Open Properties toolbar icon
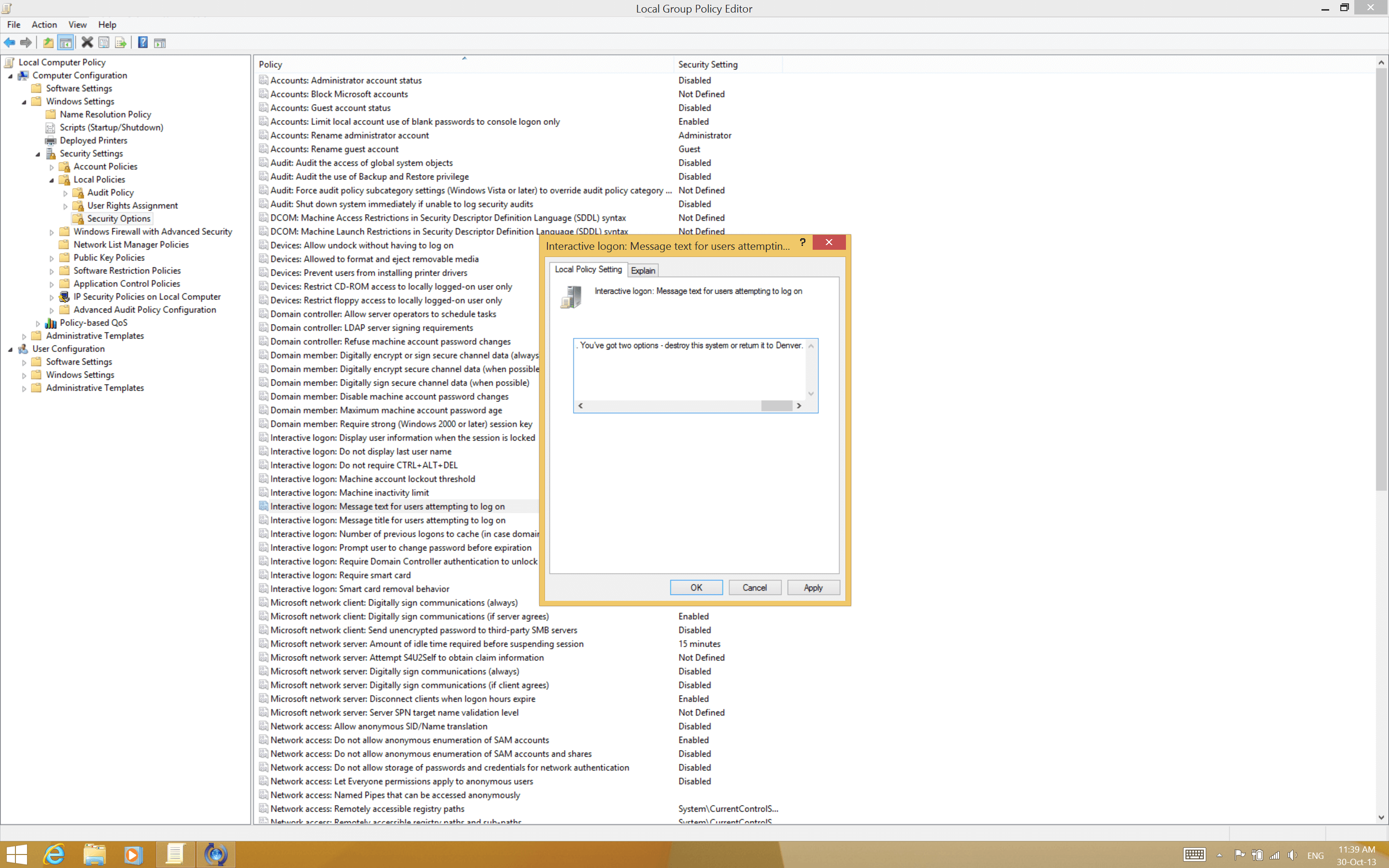The height and width of the screenshot is (868, 1389). (x=104, y=42)
